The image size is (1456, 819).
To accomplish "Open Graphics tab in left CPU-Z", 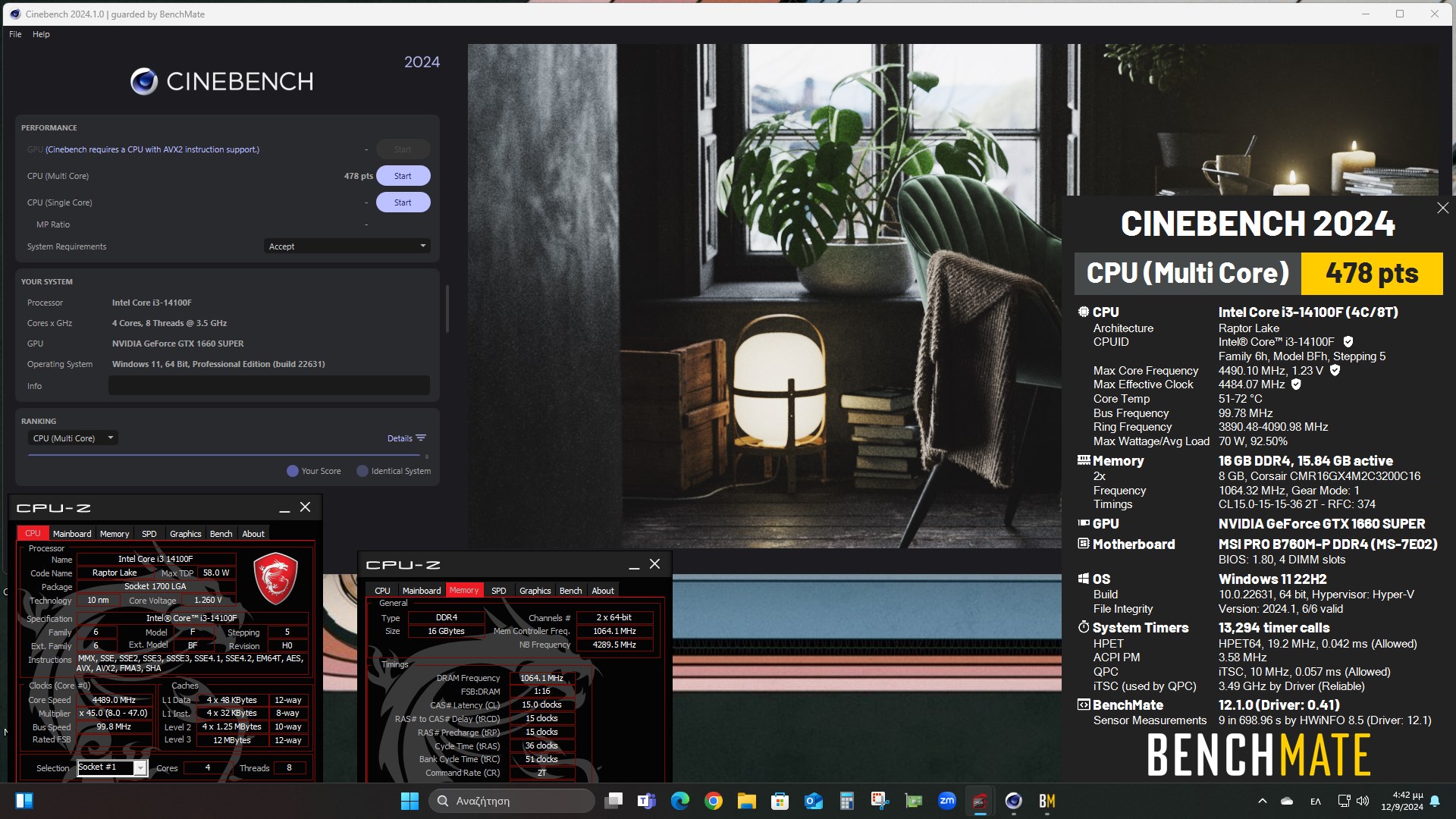I will coord(186,534).
